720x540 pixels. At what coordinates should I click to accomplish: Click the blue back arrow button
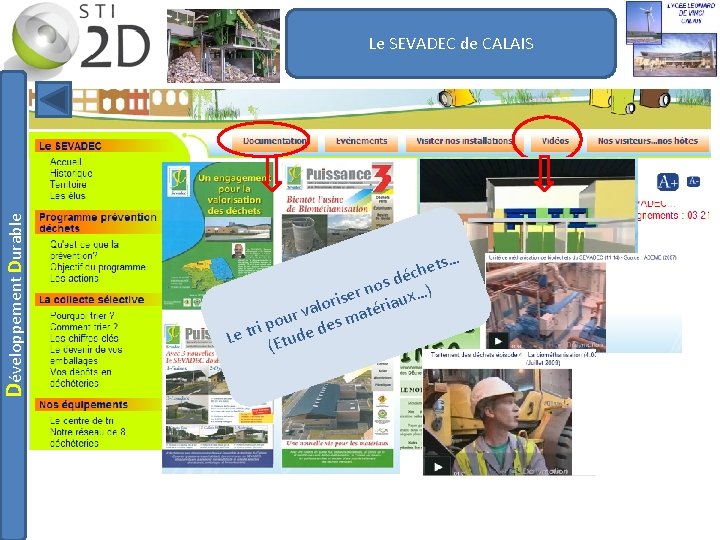(x=53, y=99)
